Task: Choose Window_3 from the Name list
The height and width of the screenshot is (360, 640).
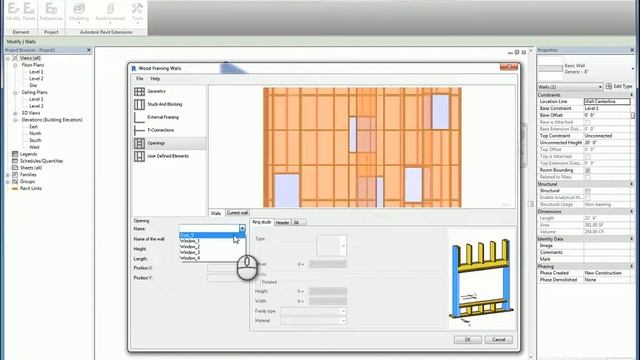Action: pyautogui.click(x=212, y=253)
